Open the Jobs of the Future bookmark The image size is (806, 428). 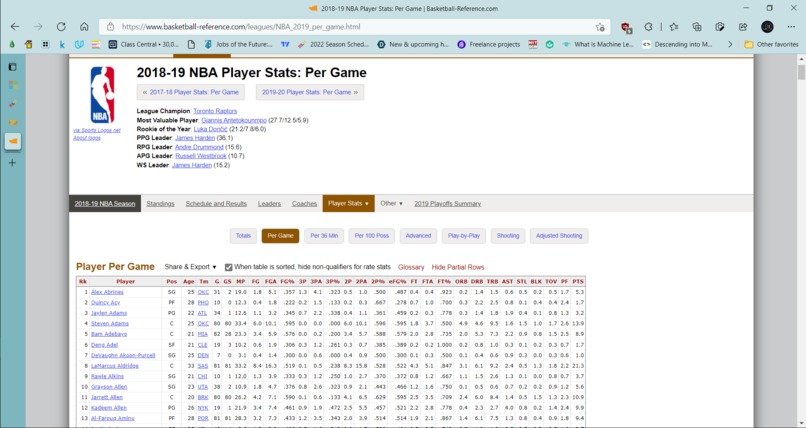pos(239,45)
